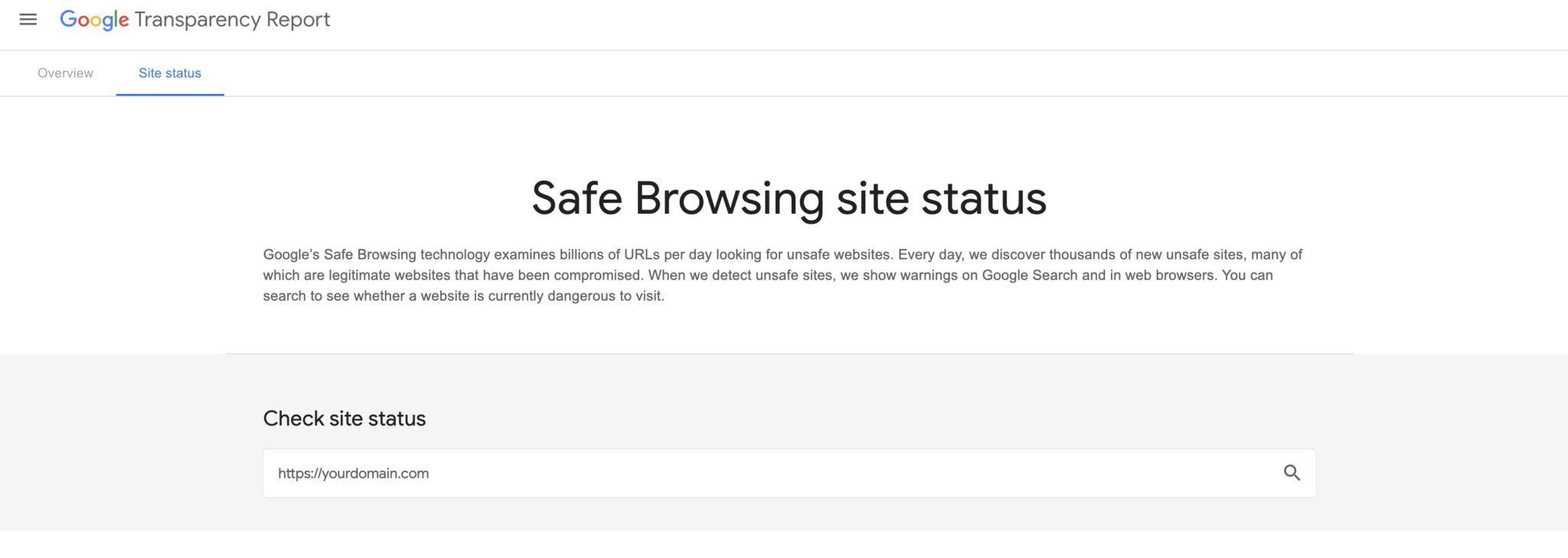Select the search icon in the site status field
The width and height of the screenshot is (1568, 558).
[1292, 473]
